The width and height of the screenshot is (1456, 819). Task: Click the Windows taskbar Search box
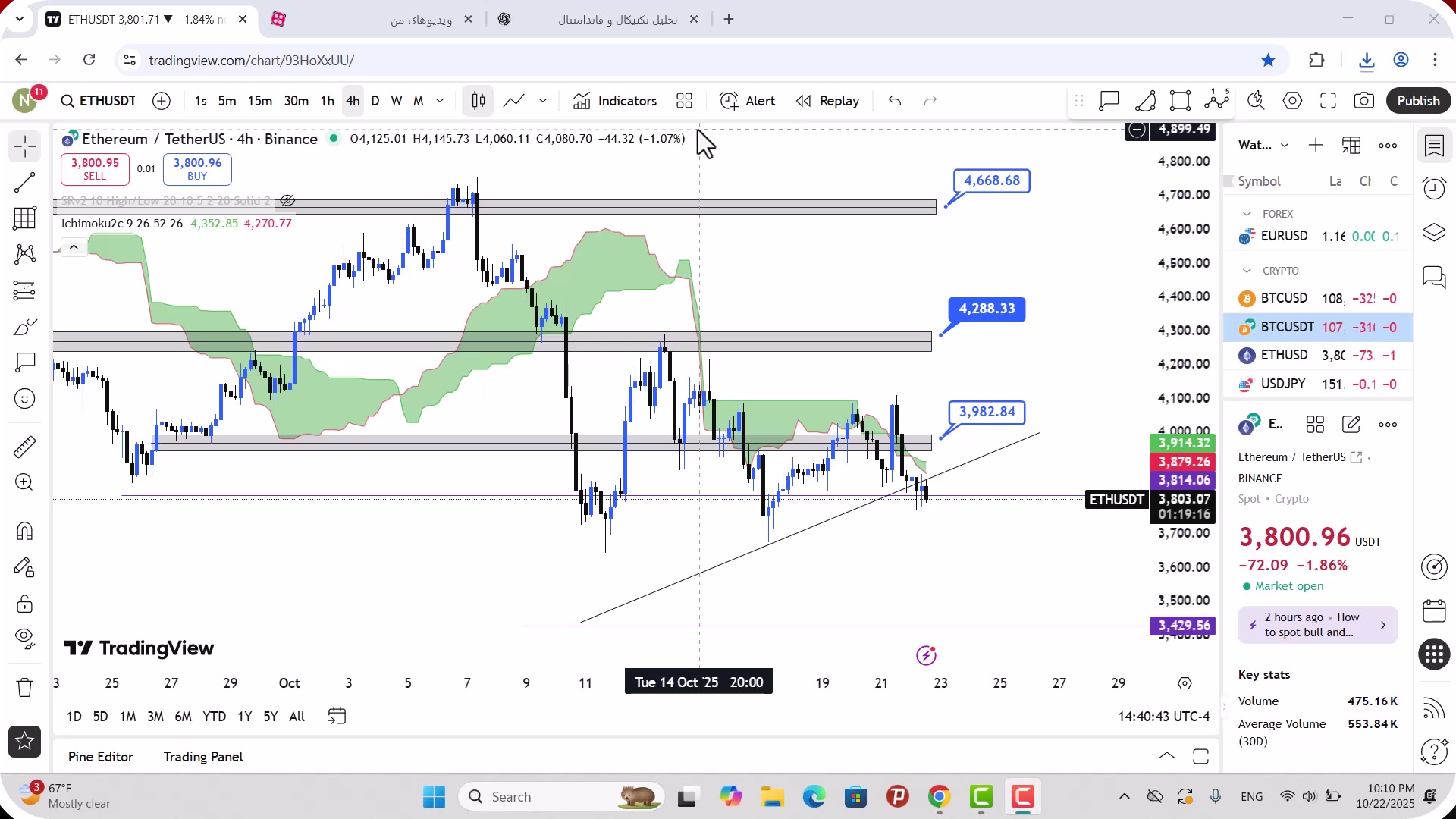(x=561, y=797)
